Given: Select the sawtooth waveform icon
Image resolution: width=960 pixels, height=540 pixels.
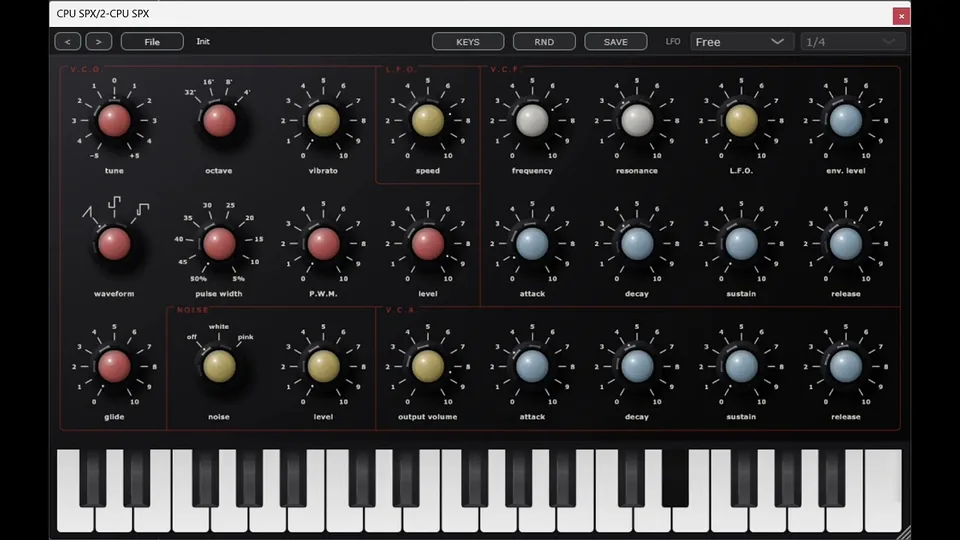Looking at the screenshot, I should (87, 212).
